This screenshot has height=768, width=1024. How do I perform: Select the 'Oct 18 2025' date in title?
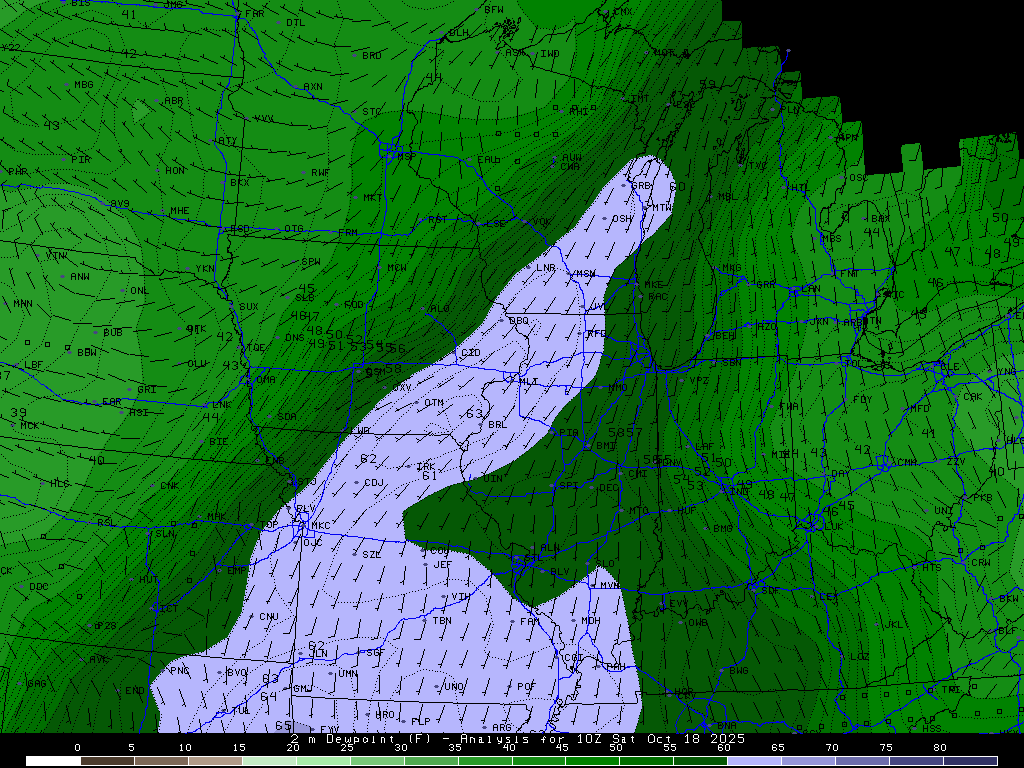[696, 739]
